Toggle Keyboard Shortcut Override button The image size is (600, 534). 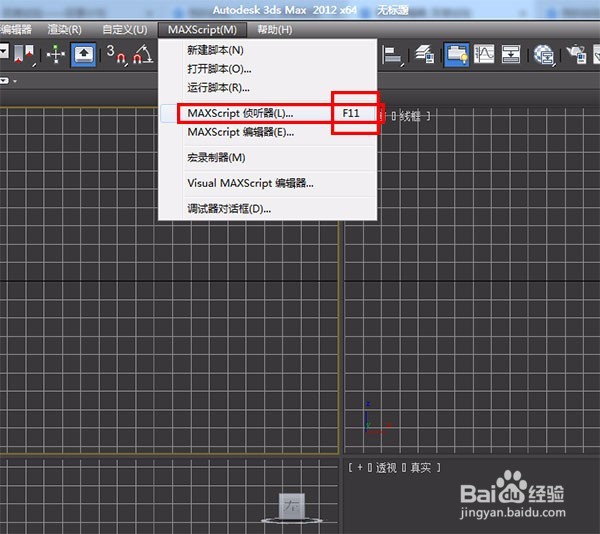[x=83, y=55]
